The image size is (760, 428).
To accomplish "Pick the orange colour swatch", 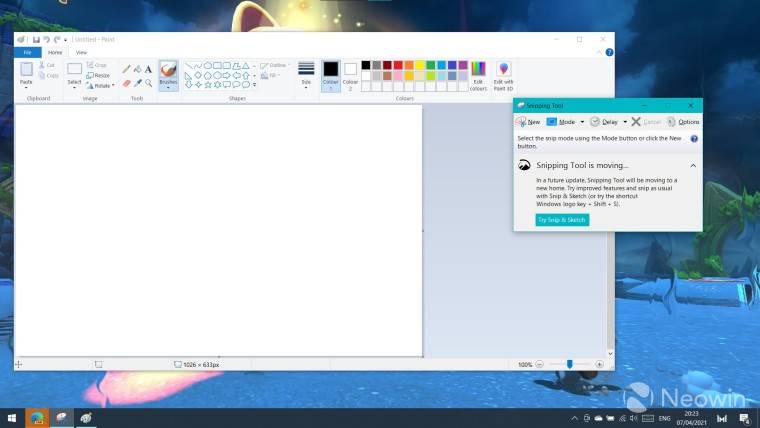I will 409,65.
